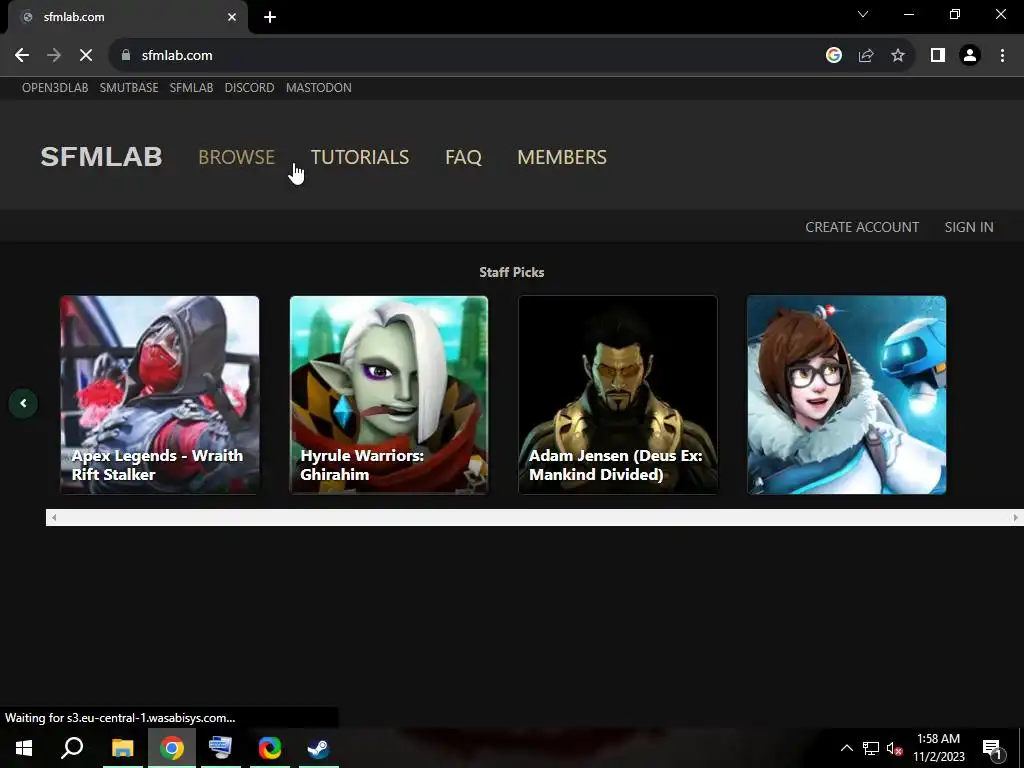Open network status tray icon
1024x768 pixels.
871,748
